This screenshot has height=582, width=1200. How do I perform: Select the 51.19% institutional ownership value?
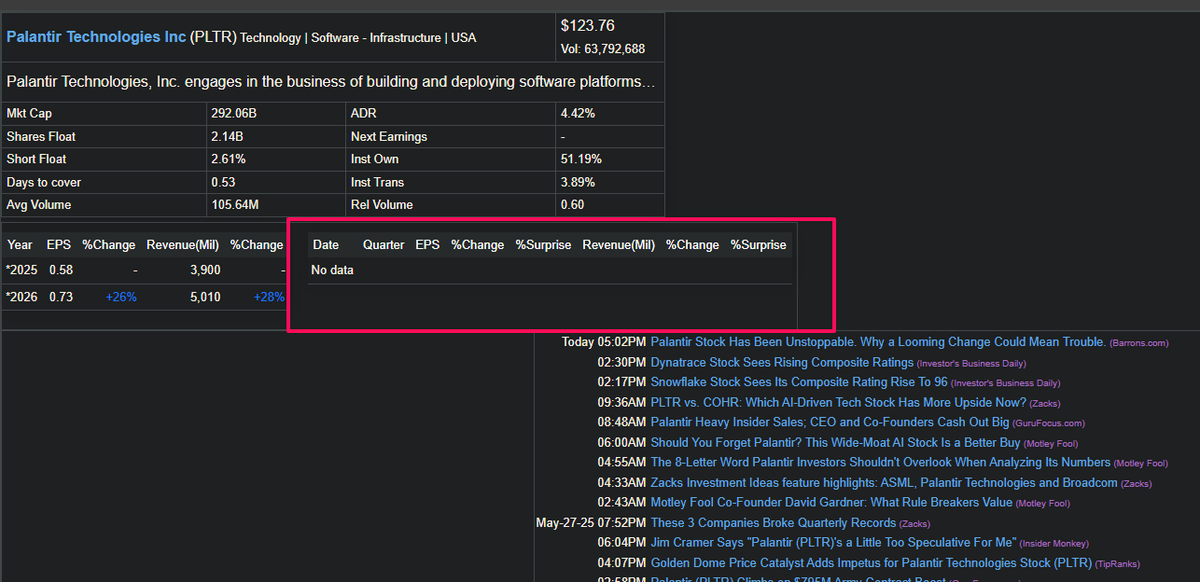[x=581, y=160]
